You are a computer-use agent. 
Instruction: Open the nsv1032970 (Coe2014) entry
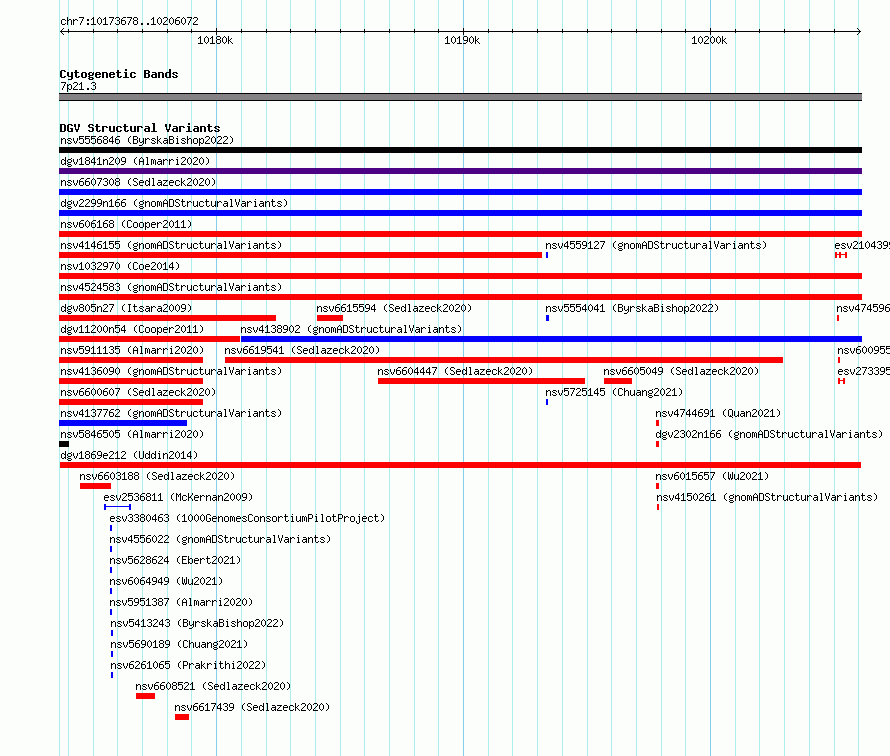(x=120, y=266)
